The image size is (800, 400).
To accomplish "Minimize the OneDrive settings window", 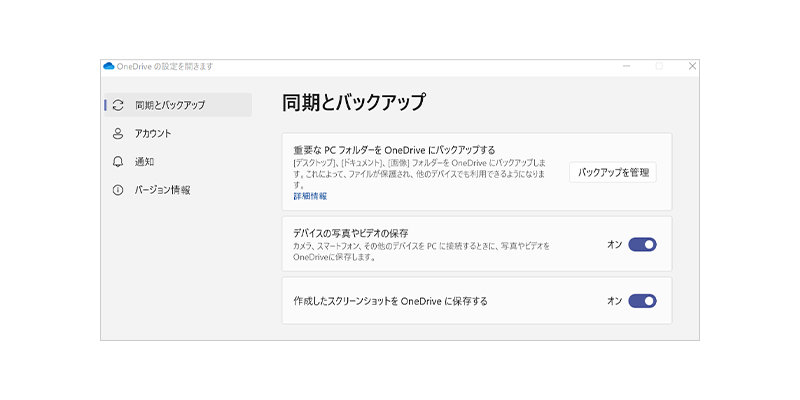I will click(627, 66).
